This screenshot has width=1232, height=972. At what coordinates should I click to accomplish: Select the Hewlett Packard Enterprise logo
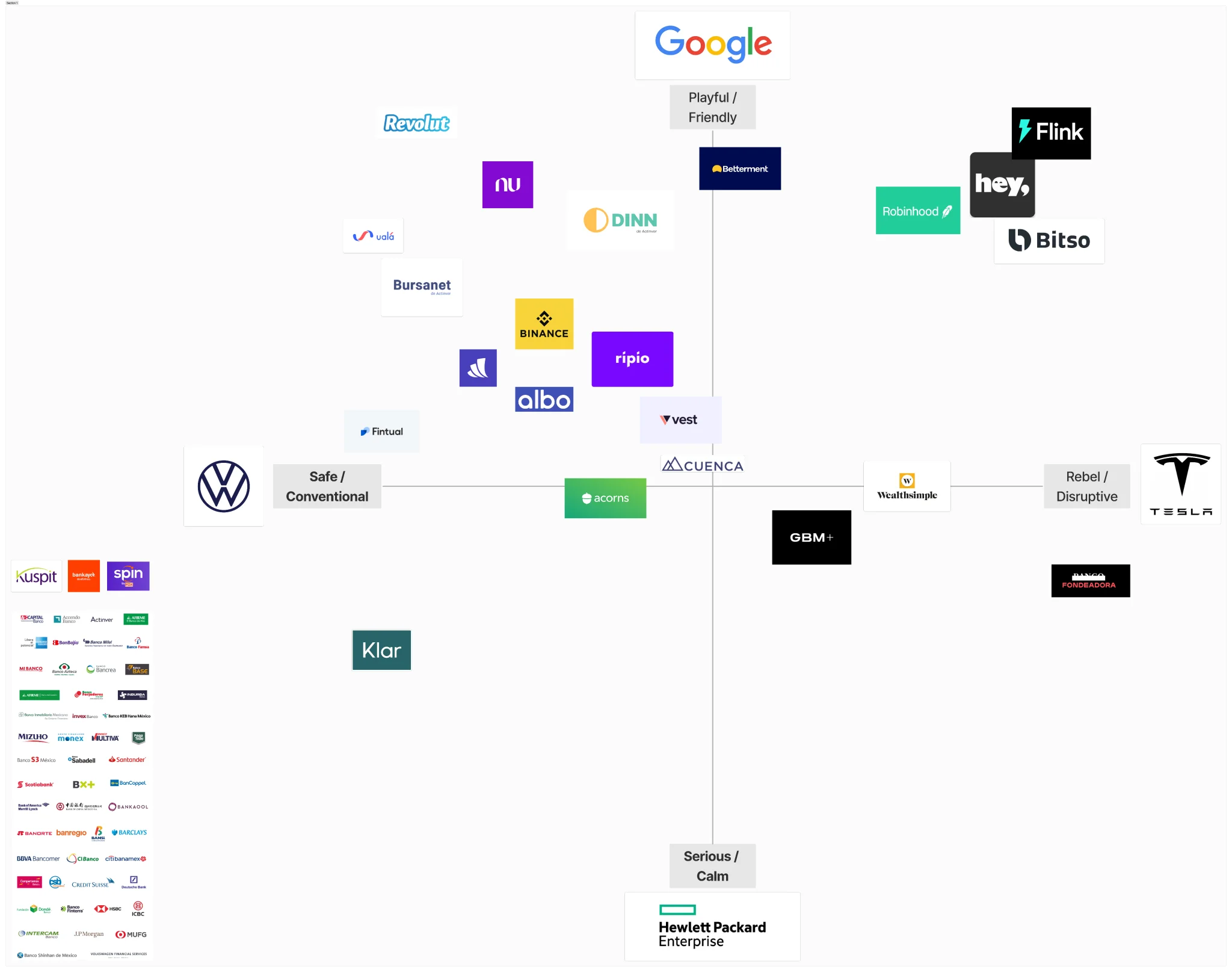712,927
